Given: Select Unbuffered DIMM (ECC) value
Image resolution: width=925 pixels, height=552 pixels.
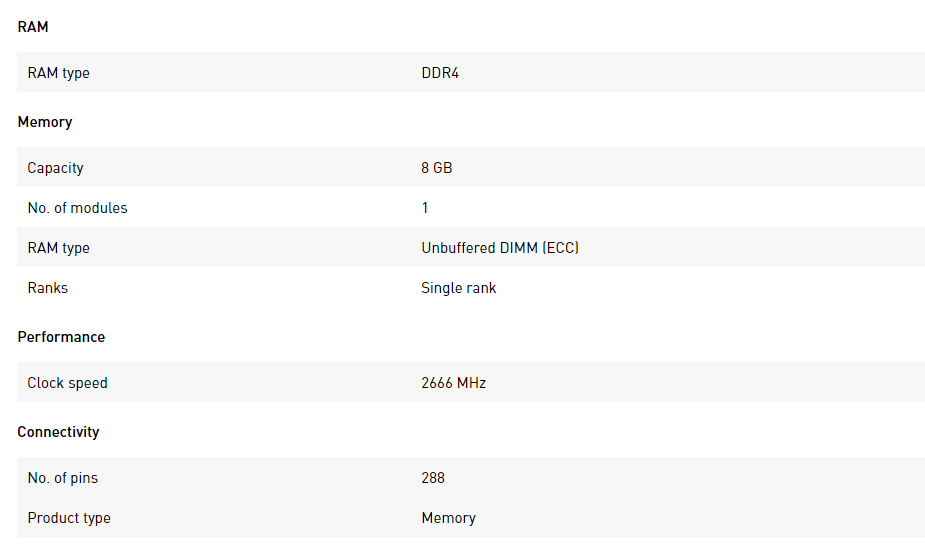Looking at the screenshot, I should click(x=500, y=248).
